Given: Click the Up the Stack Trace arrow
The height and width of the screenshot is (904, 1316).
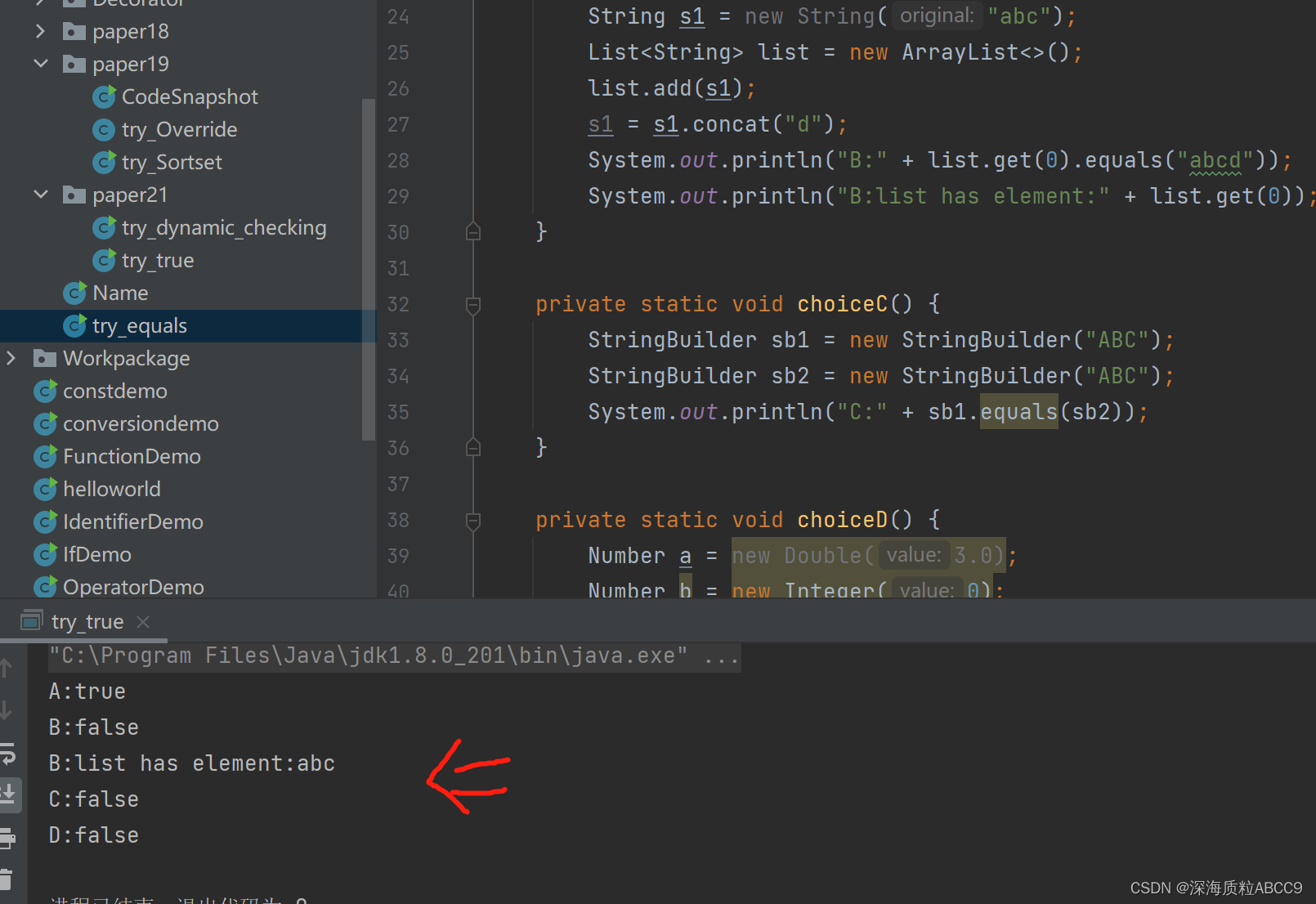Looking at the screenshot, I should (6, 668).
